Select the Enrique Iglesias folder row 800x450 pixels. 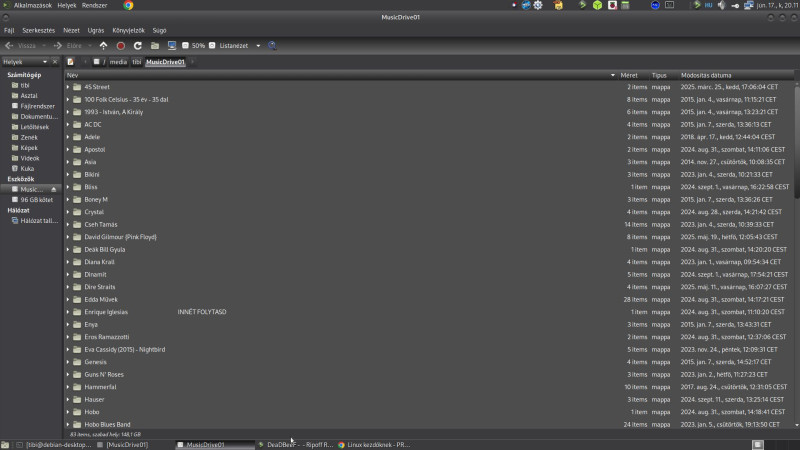pos(429,312)
